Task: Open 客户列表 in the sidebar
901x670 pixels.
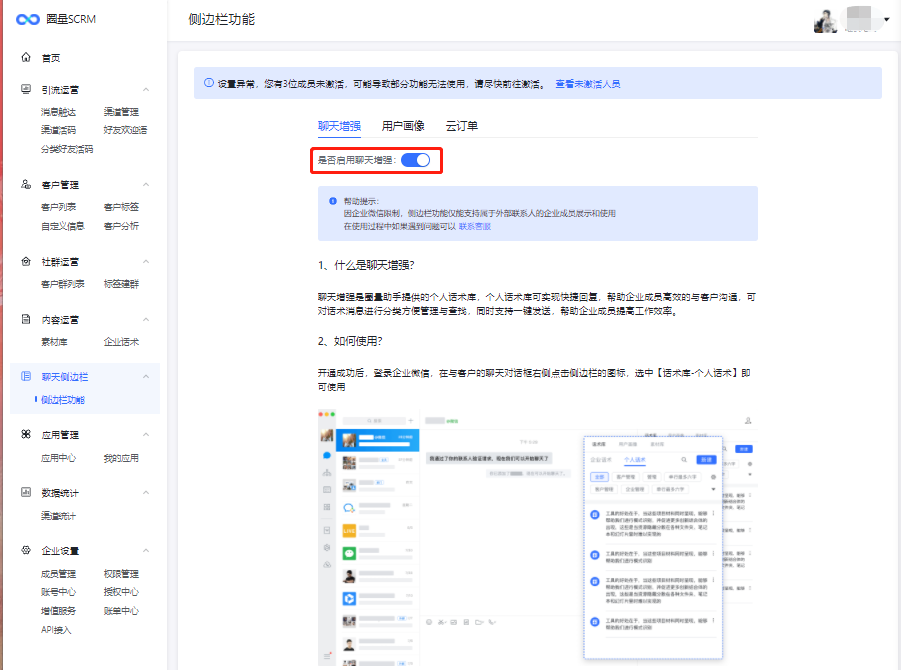Action: click(x=58, y=207)
